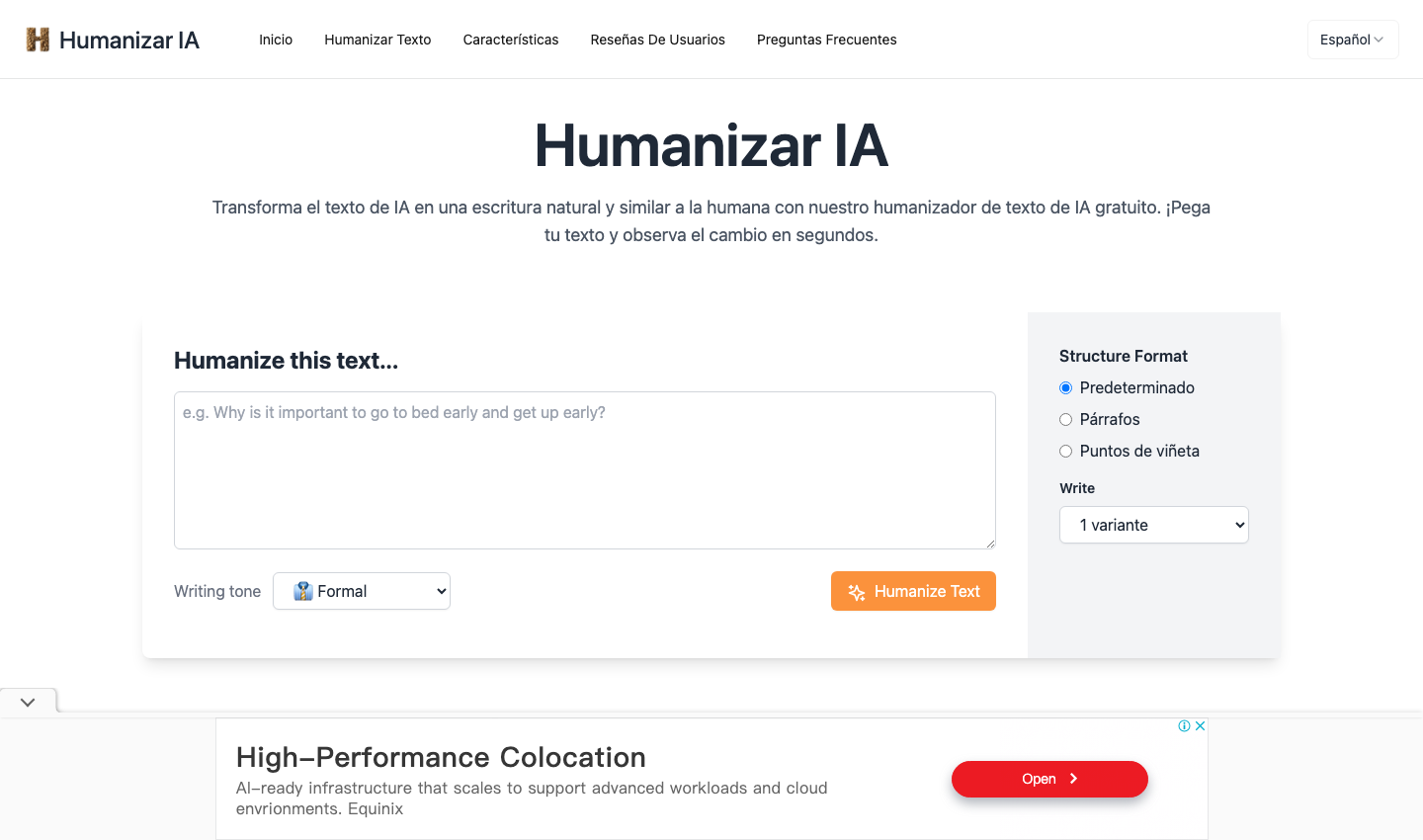The height and width of the screenshot is (840, 1423).
Task: Click the red Open ad button
Action: tap(1049, 779)
